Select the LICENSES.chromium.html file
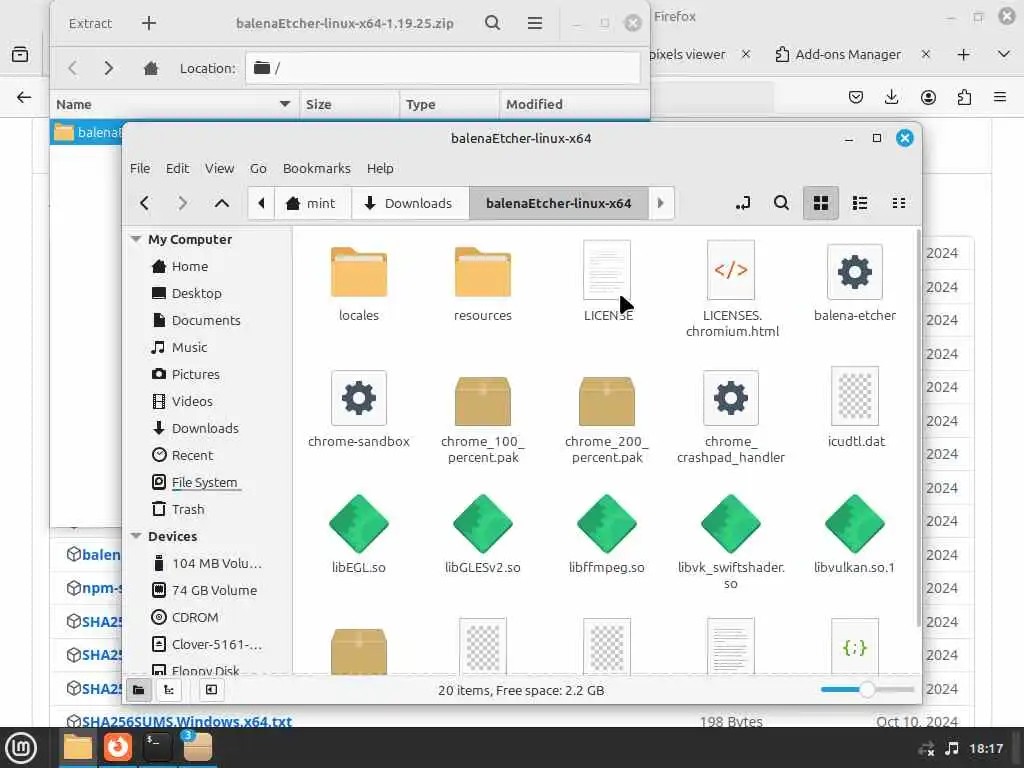This screenshot has height=768, width=1024. [x=731, y=289]
